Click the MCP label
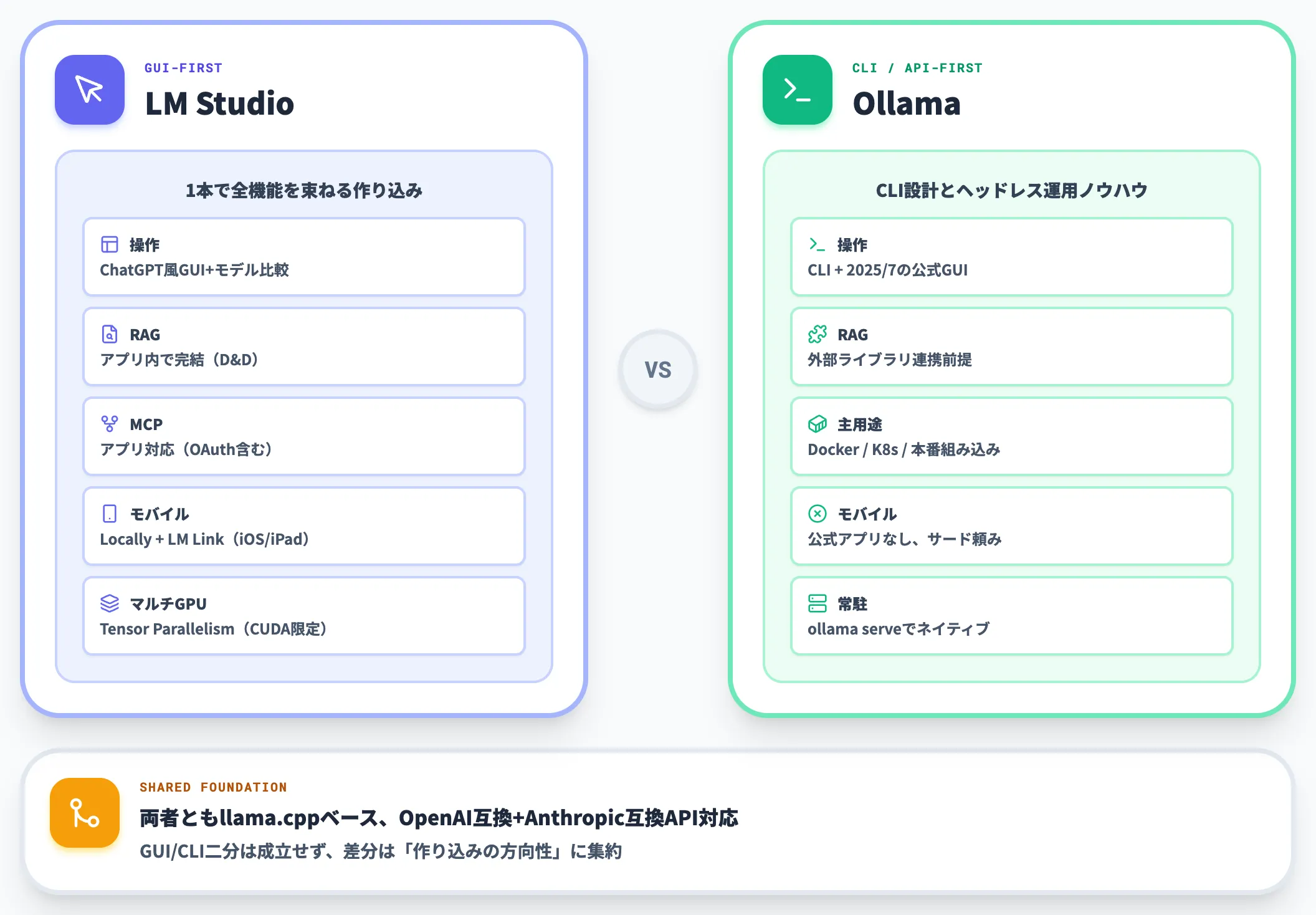This screenshot has height=915, width=1316. tap(146, 424)
